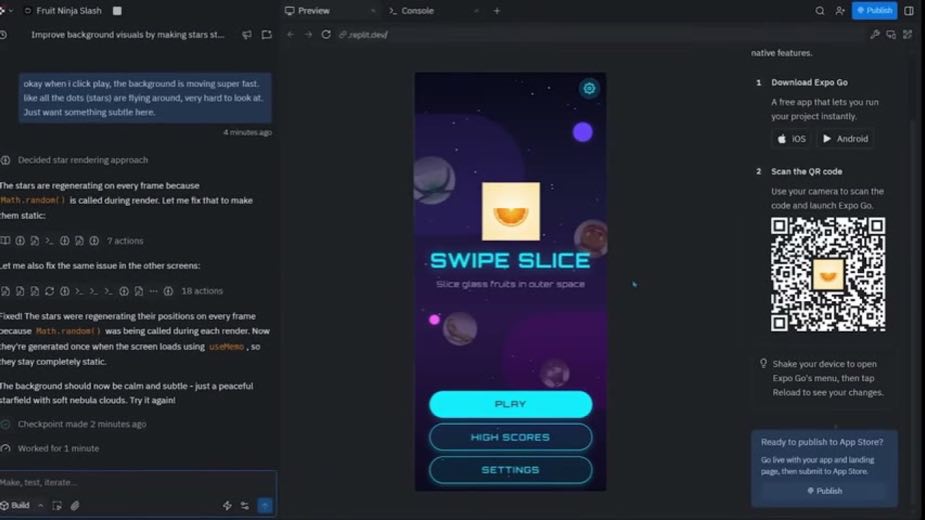Select the Android download button
Screen dimensions: 925x520
[x=845, y=139]
